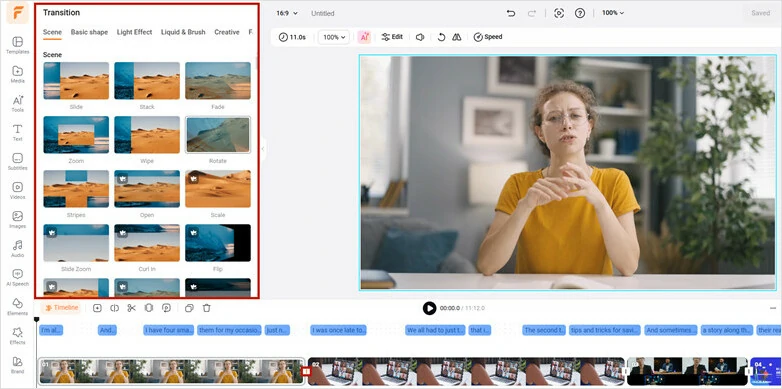Viewport: 782px width, 389px height.
Task: Select the Slide Zoom transition thumbnail
Action: click(x=76, y=243)
